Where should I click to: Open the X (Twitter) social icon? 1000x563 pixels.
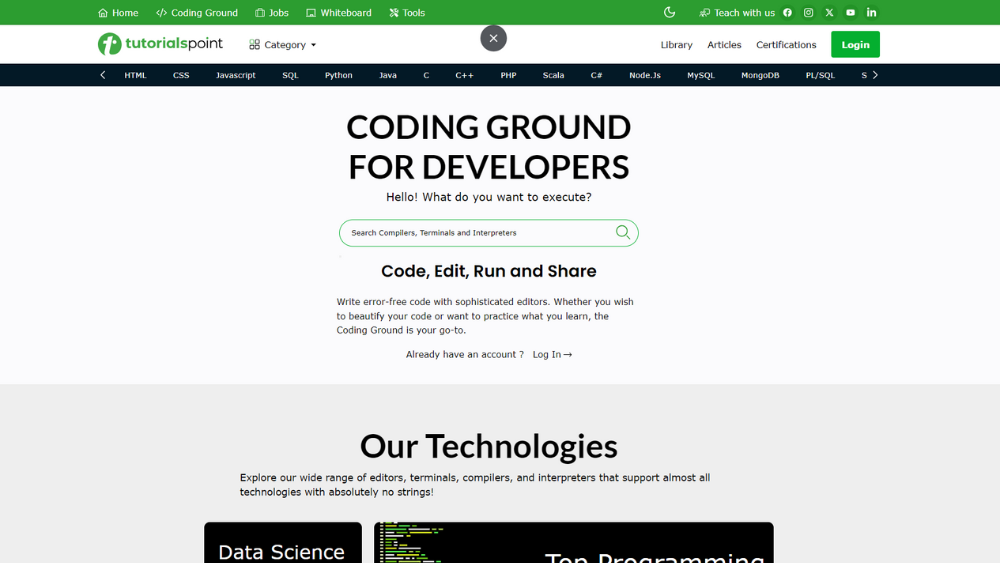(x=829, y=13)
